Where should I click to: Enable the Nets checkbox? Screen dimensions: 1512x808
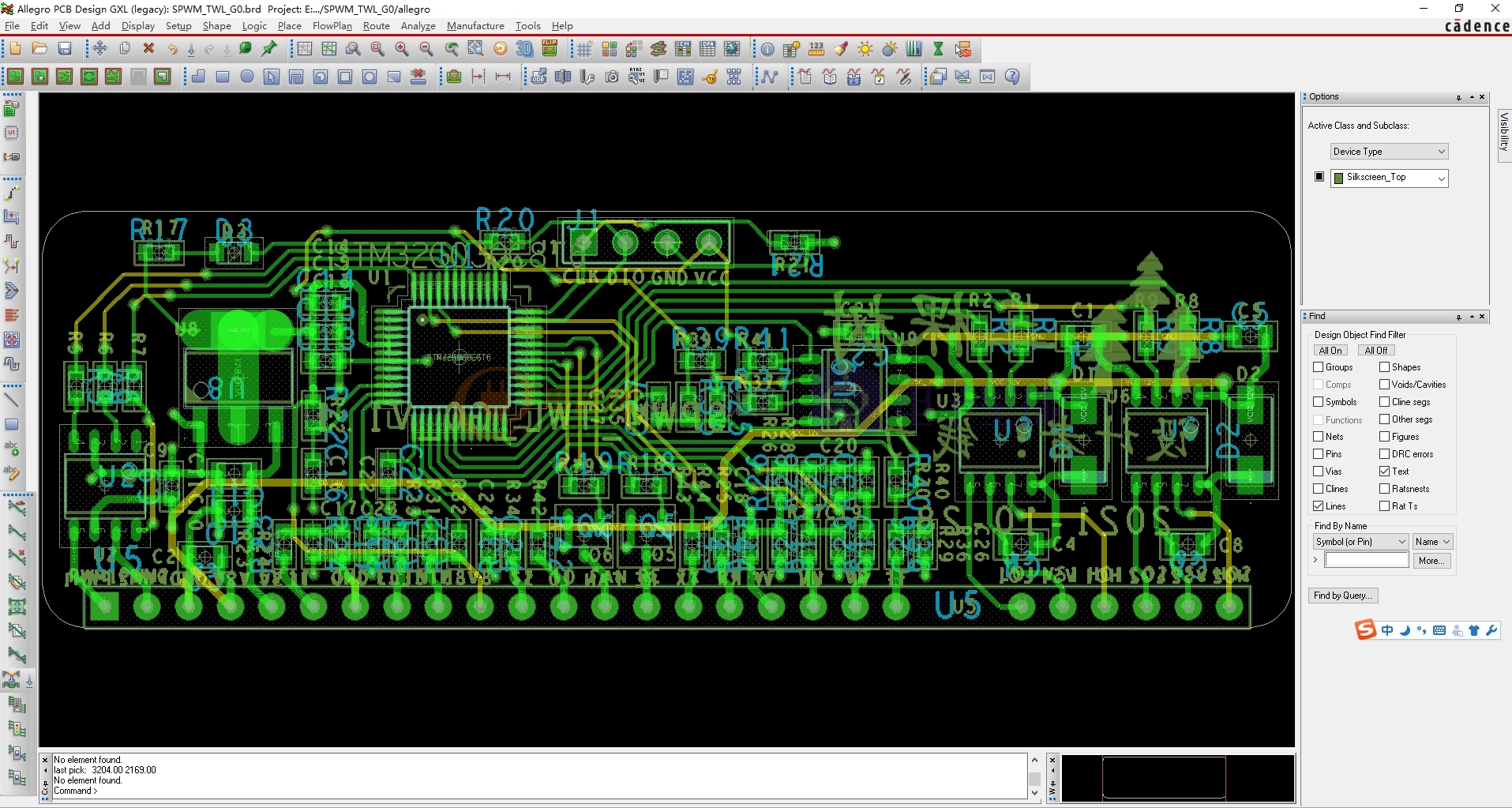pos(1318,437)
